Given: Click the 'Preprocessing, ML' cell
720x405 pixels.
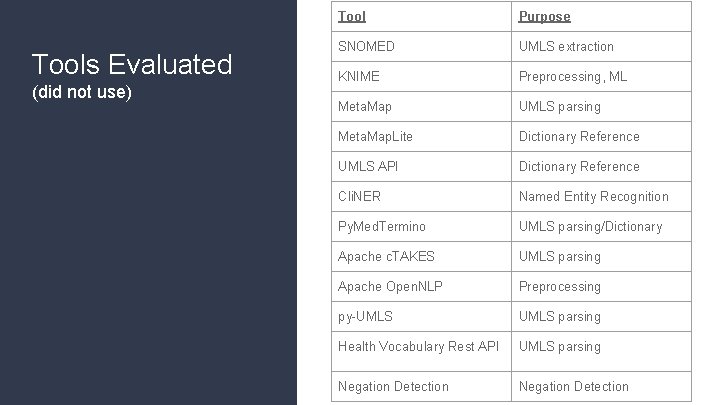Looking at the screenshot, I should pyautogui.click(x=573, y=76).
